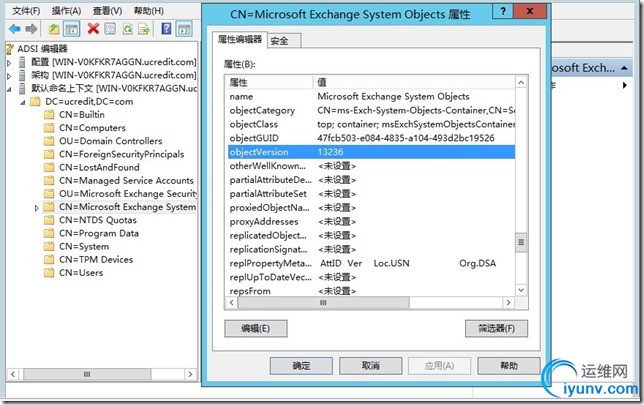
Task: Click the folder icon of CN=Builtin
Action: [x=49, y=115]
